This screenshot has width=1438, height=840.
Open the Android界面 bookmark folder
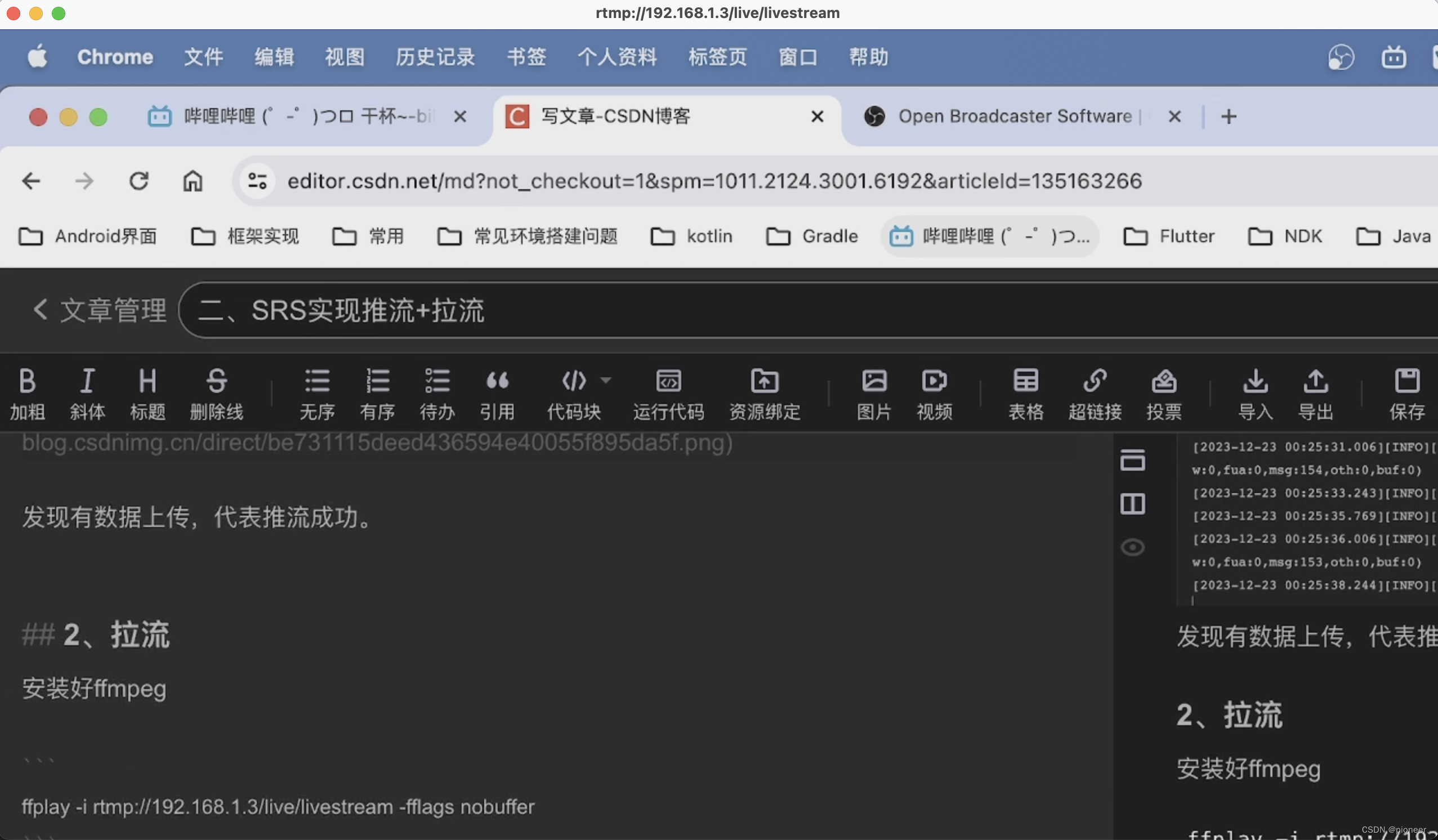[87, 236]
